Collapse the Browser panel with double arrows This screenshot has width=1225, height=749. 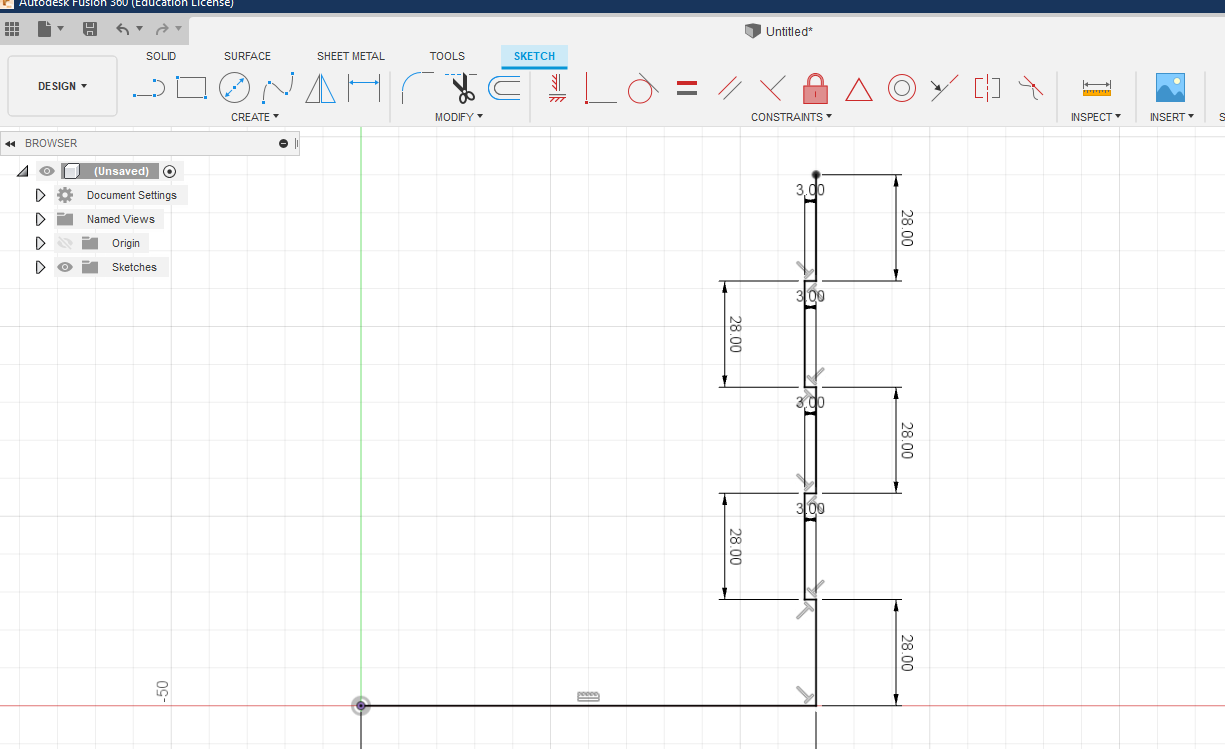tap(10, 144)
